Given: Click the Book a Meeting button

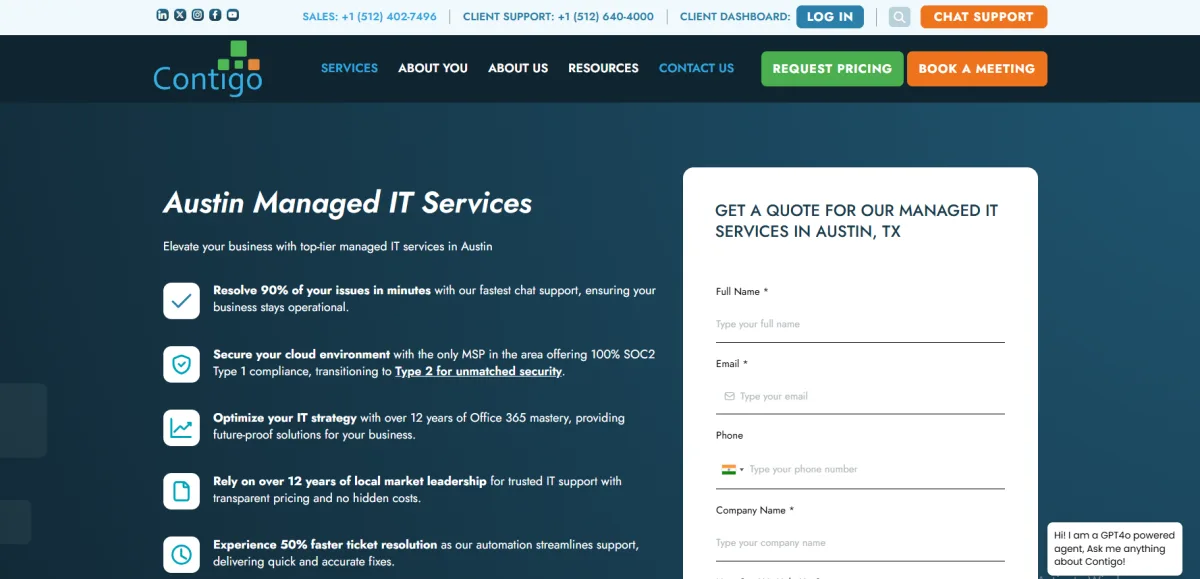Looking at the screenshot, I should (977, 69).
